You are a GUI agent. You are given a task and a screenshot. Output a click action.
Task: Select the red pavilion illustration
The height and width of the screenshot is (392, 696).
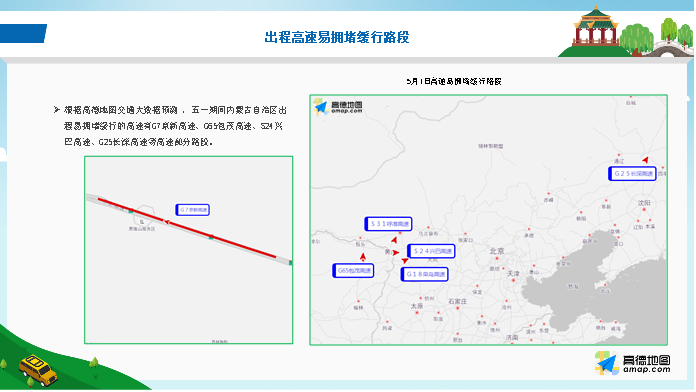click(x=595, y=26)
